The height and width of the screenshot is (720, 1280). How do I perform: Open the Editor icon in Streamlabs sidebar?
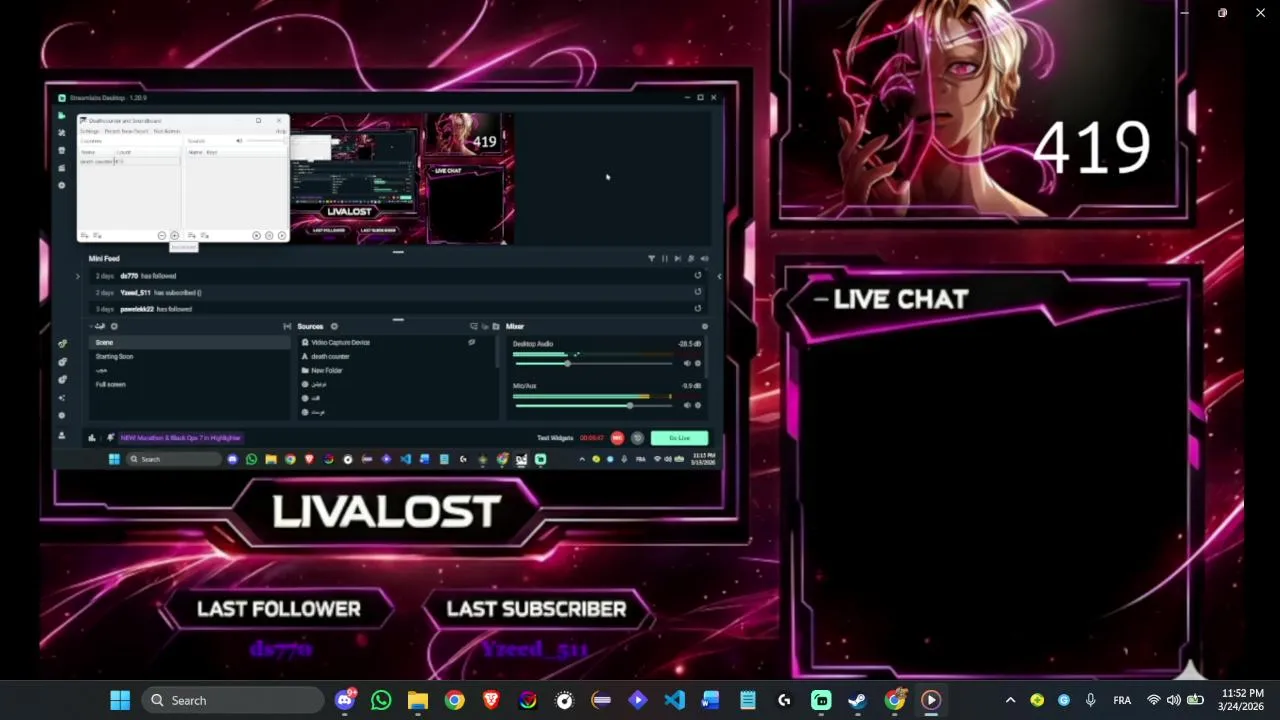point(61,115)
